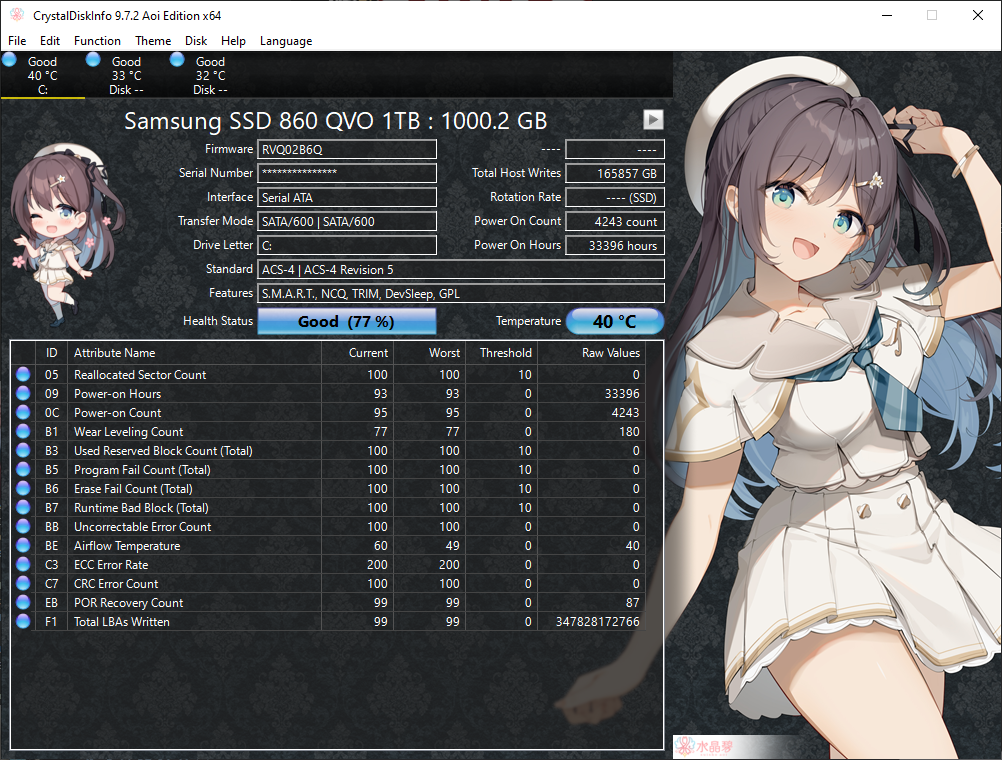Screen dimensions: 1002x760
Task: Click Power On Count value 4243 count
Action: coord(615,222)
